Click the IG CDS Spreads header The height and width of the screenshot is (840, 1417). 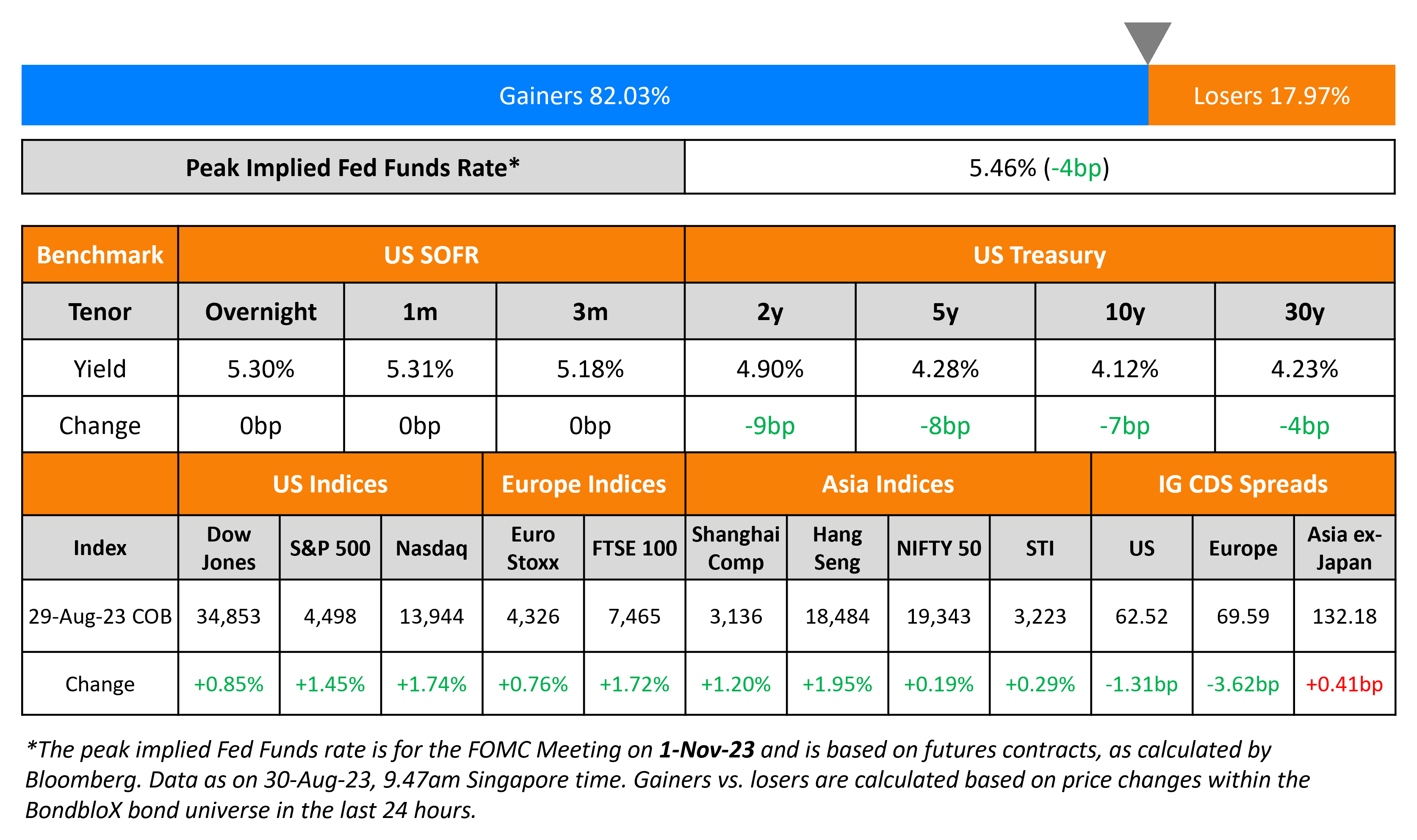1243,484
